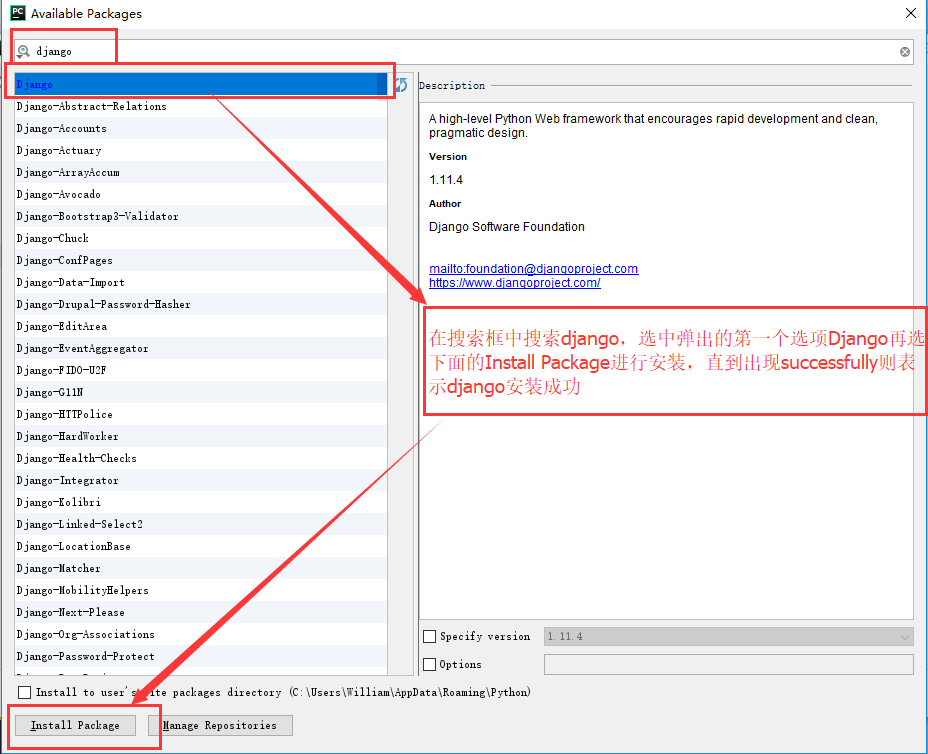Open Manage Repositories
The image size is (928, 754).
[x=220, y=726]
